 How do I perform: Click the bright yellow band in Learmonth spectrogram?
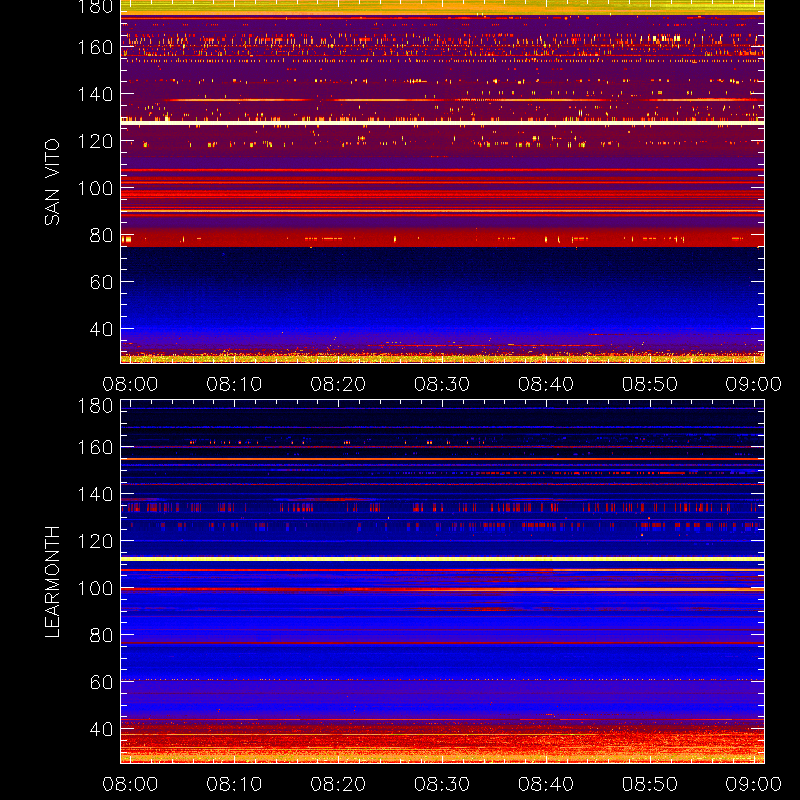(442, 559)
